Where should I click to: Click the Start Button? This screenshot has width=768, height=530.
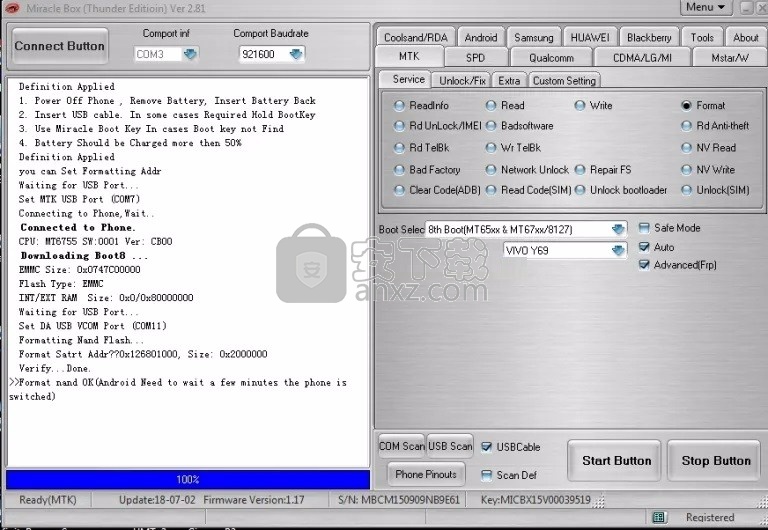tap(616, 461)
